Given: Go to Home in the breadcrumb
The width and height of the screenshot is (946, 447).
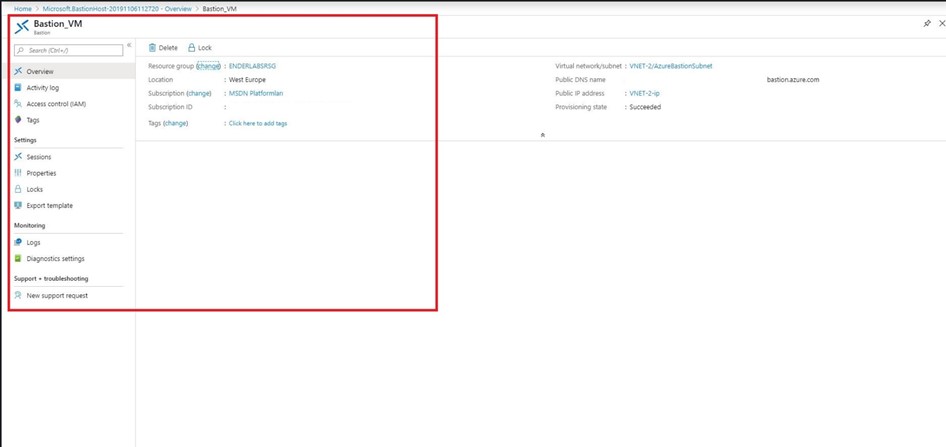Looking at the screenshot, I should [x=22, y=9].
